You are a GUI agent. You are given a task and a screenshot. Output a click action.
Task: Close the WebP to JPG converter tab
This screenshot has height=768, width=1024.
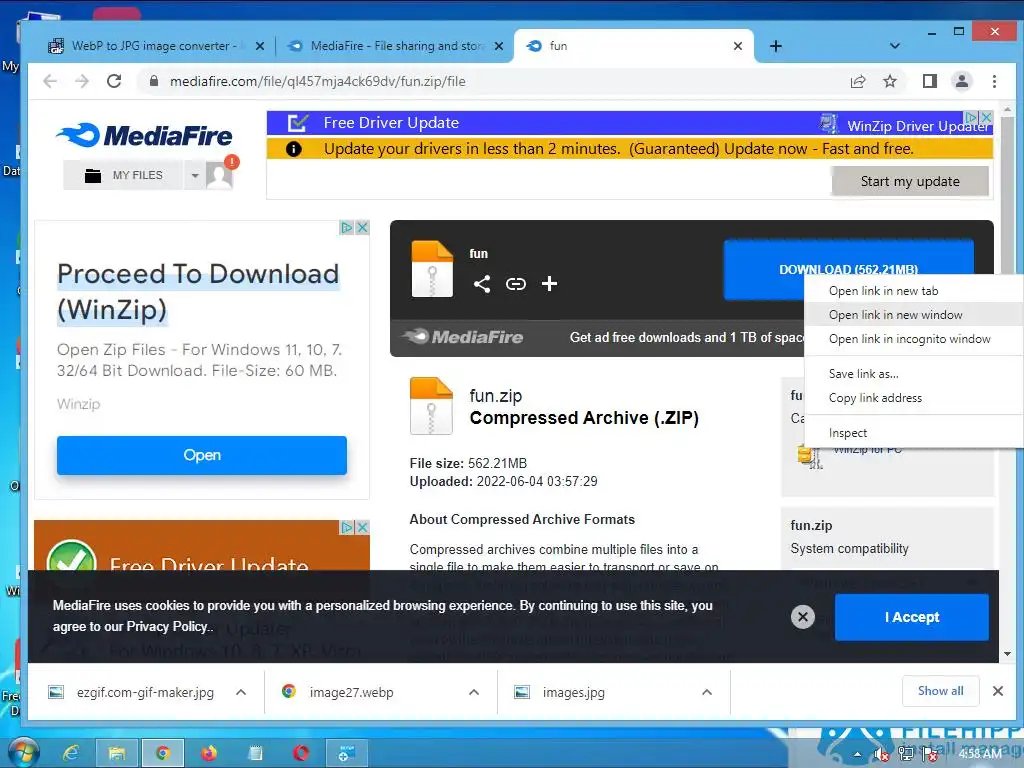click(260, 46)
